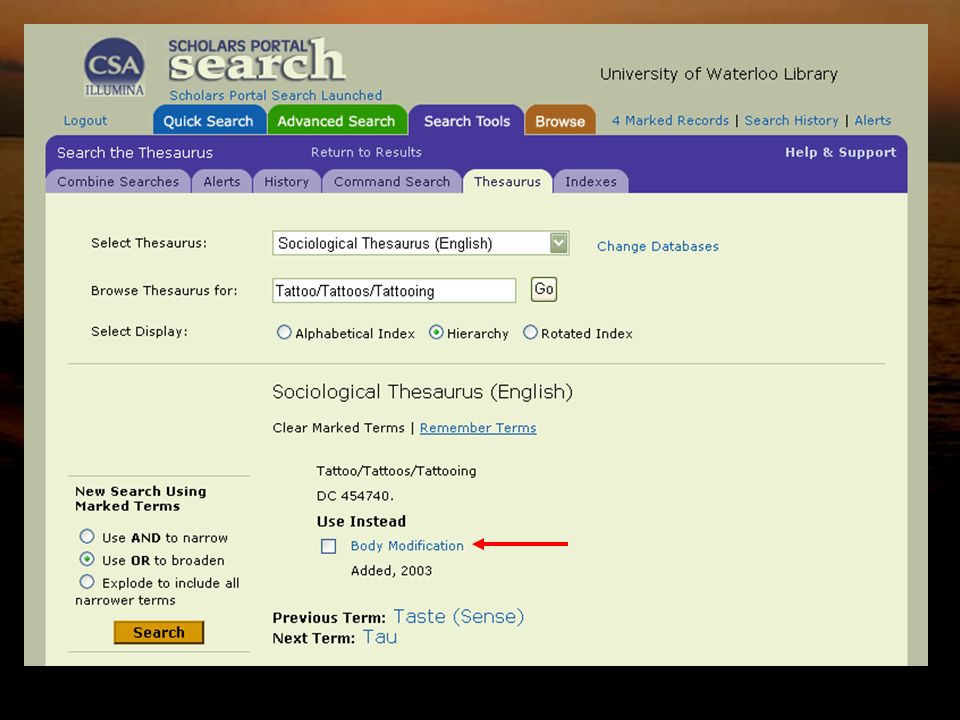Select Hierarchy display option
This screenshot has height=720, width=960.
coord(436,332)
